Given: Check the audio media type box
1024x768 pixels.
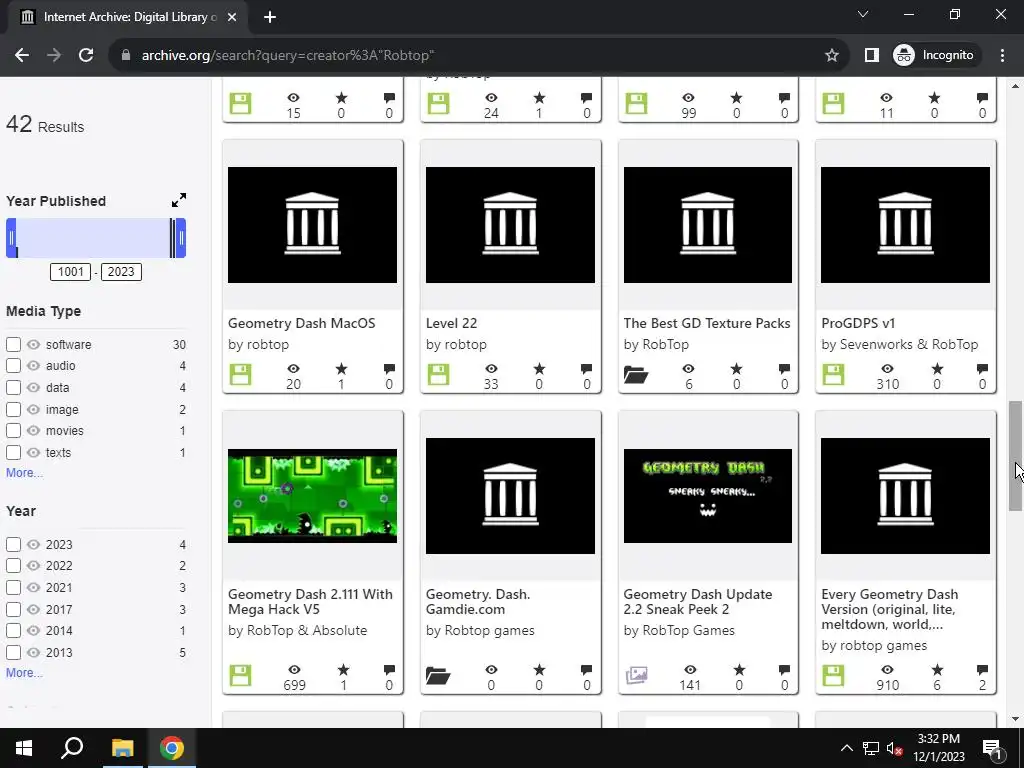Looking at the screenshot, I should point(13,366).
